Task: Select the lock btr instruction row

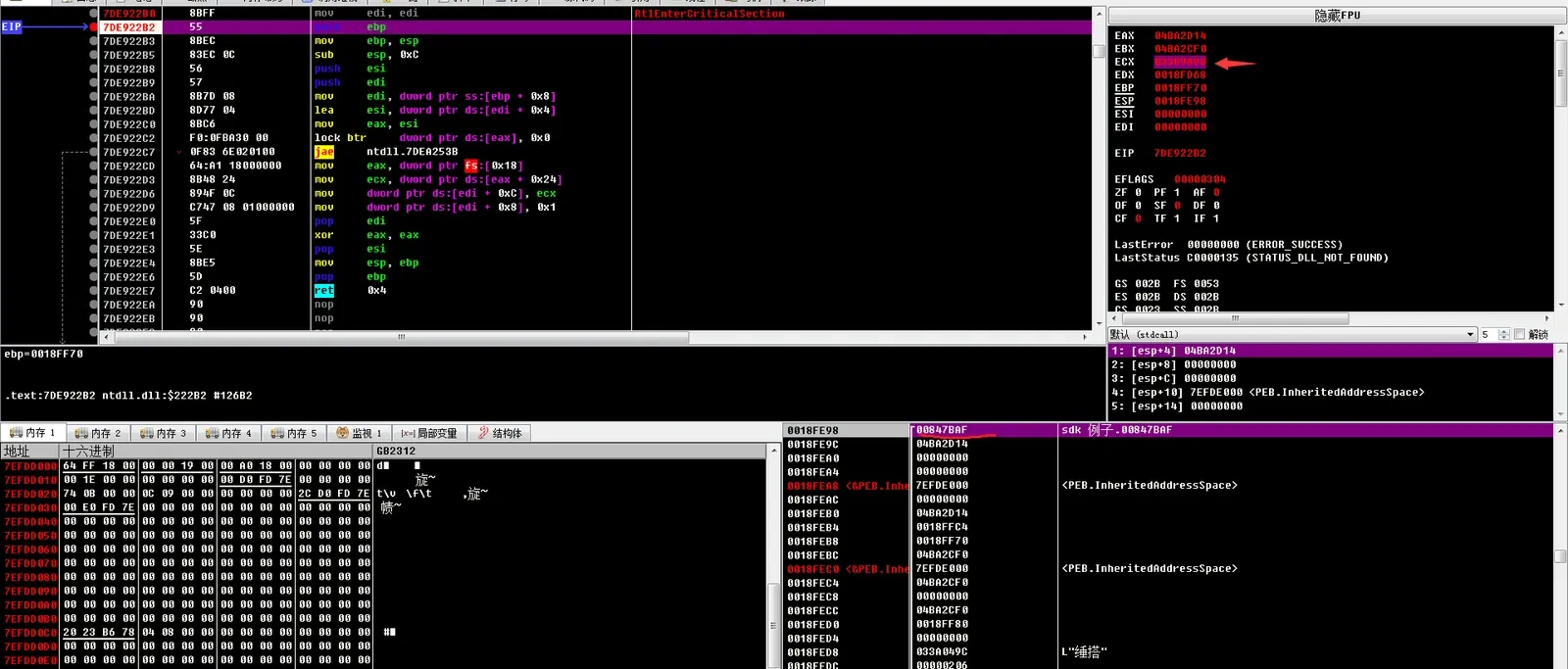Action: click(432, 138)
